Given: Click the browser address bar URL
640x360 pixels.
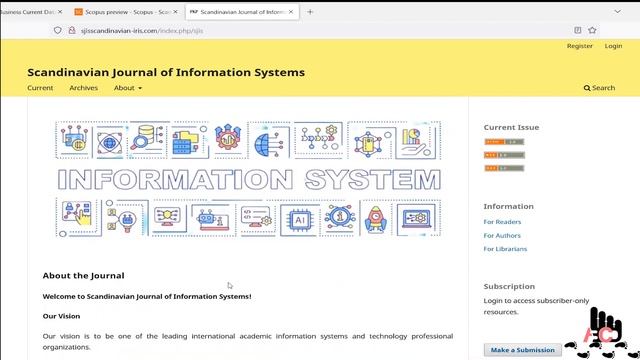Looking at the screenshot, I should 142,31.
